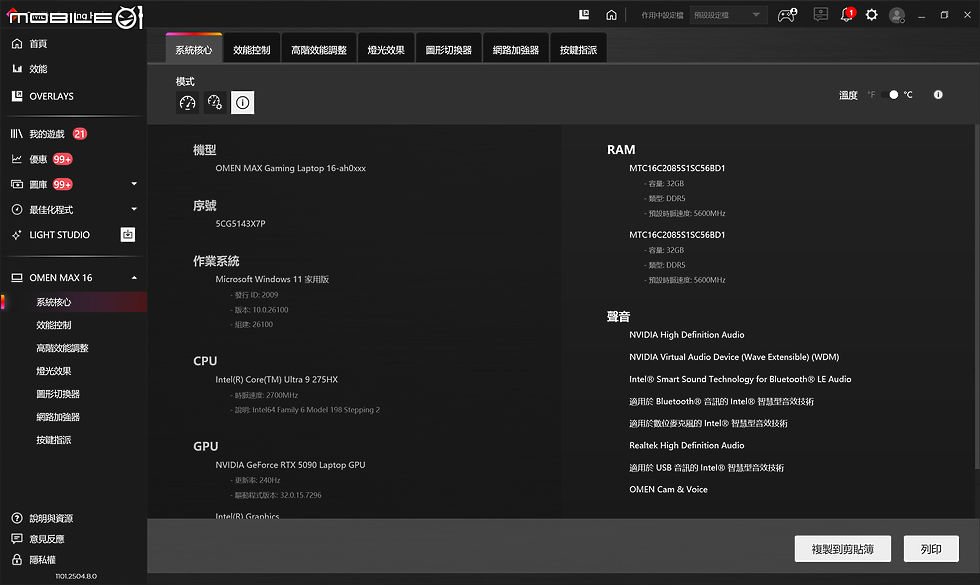Select the info mode icon
Image resolution: width=980 pixels, height=585 pixels.
tap(242, 102)
